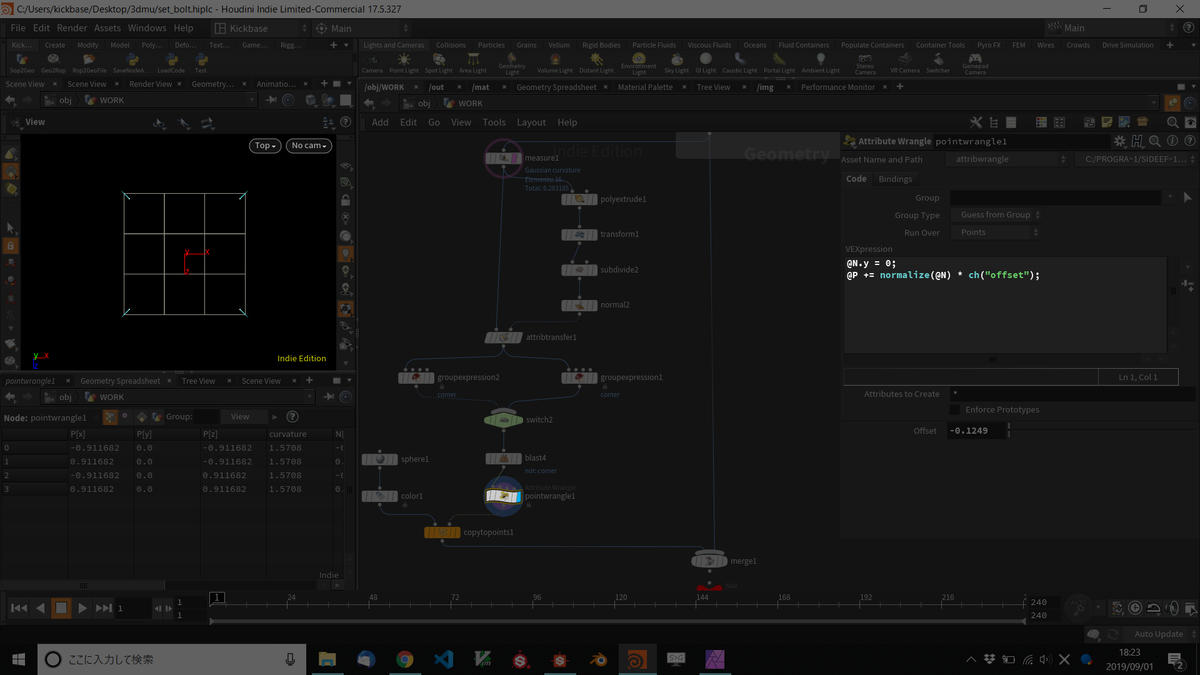Create a Camera from the shelf
Image resolution: width=1200 pixels, height=675 pixels.
pyautogui.click(x=372, y=64)
